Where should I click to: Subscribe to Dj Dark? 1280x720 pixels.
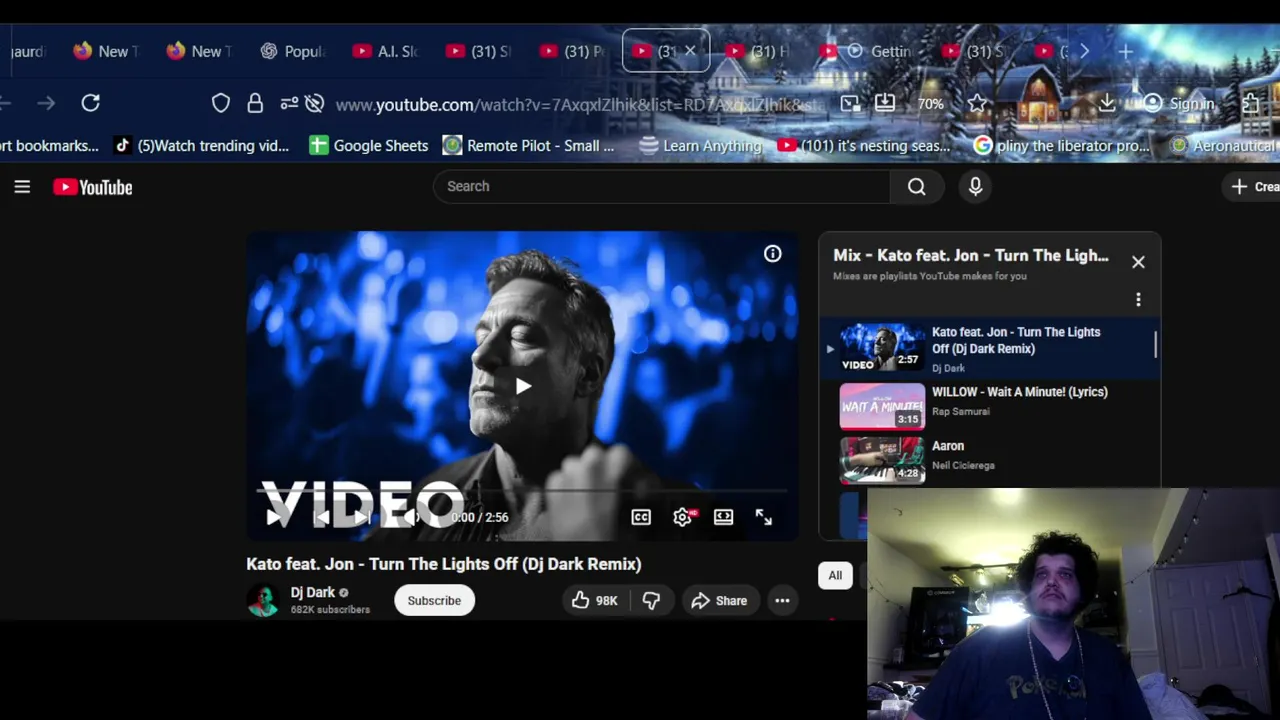coord(434,600)
